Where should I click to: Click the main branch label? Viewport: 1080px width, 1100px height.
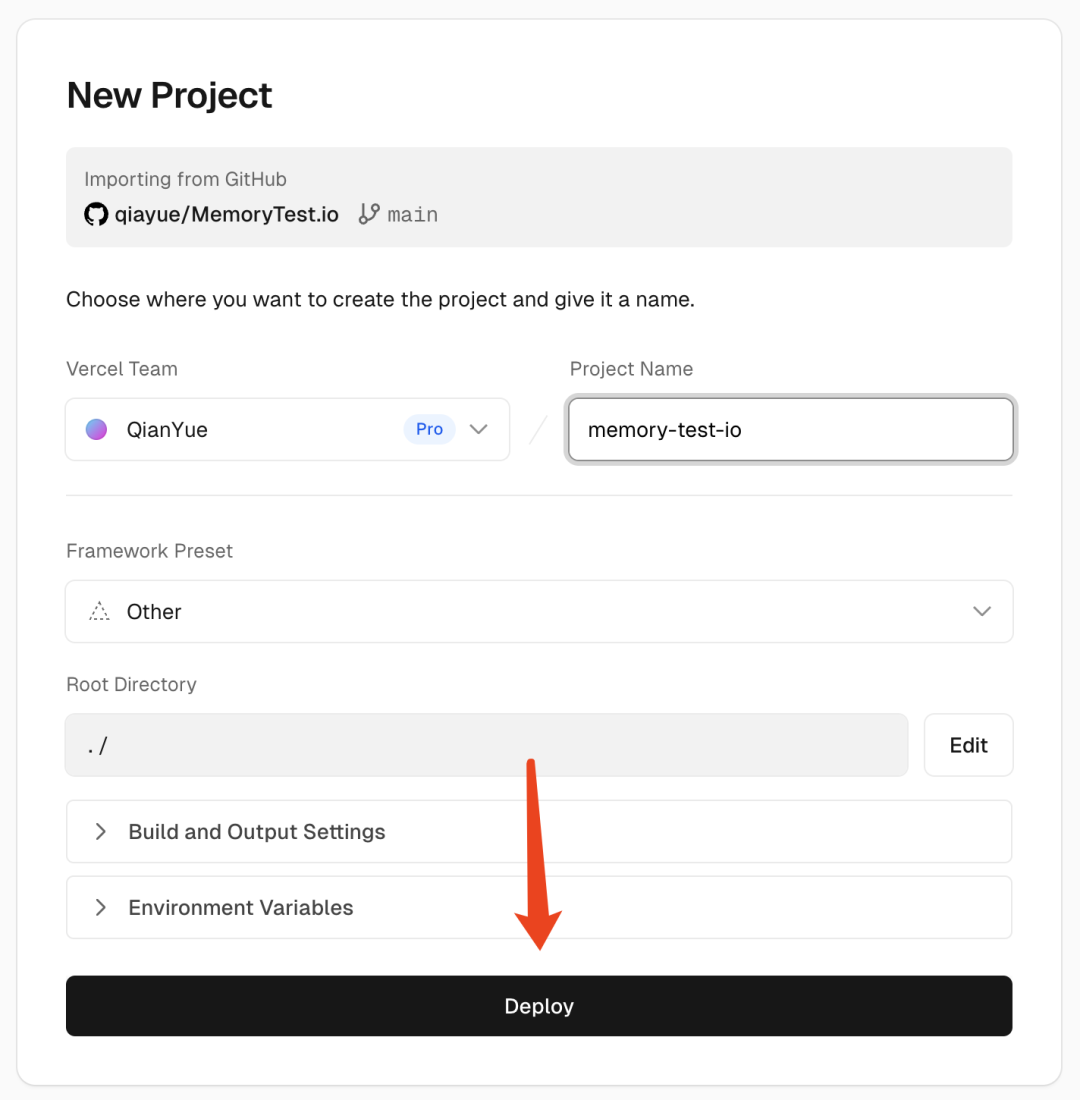[x=413, y=215]
